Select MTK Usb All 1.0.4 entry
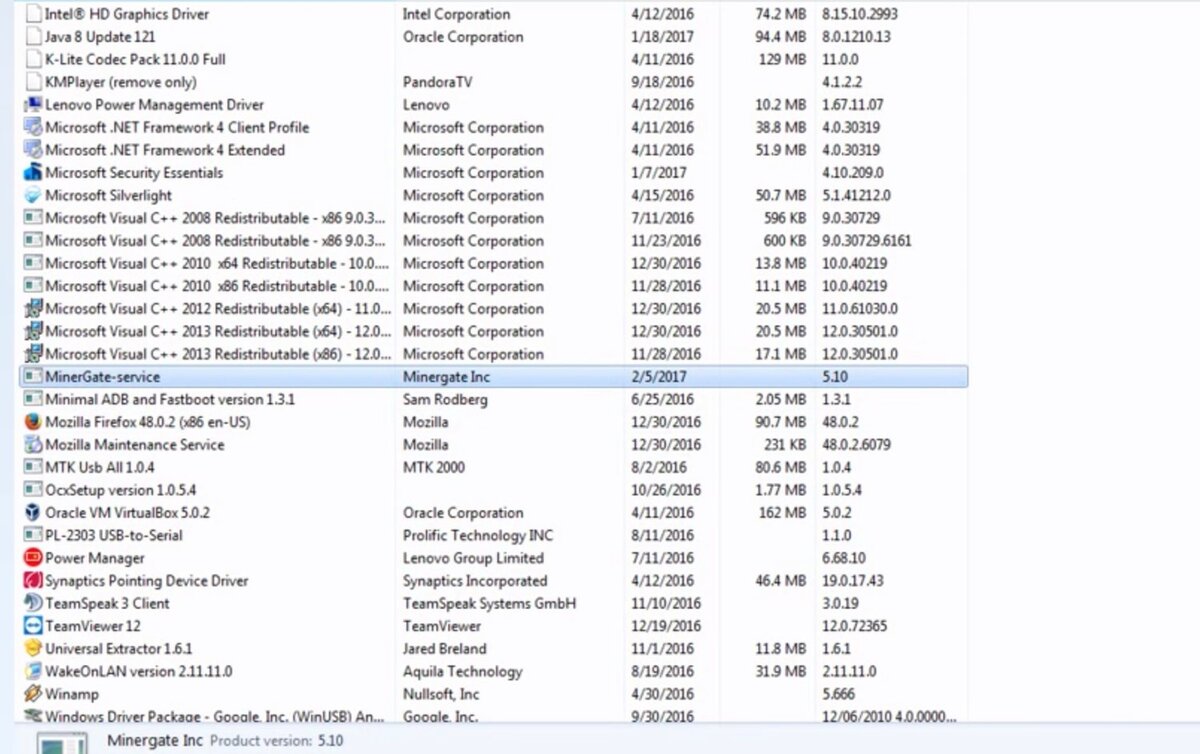This screenshot has width=1200, height=754. 100,467
